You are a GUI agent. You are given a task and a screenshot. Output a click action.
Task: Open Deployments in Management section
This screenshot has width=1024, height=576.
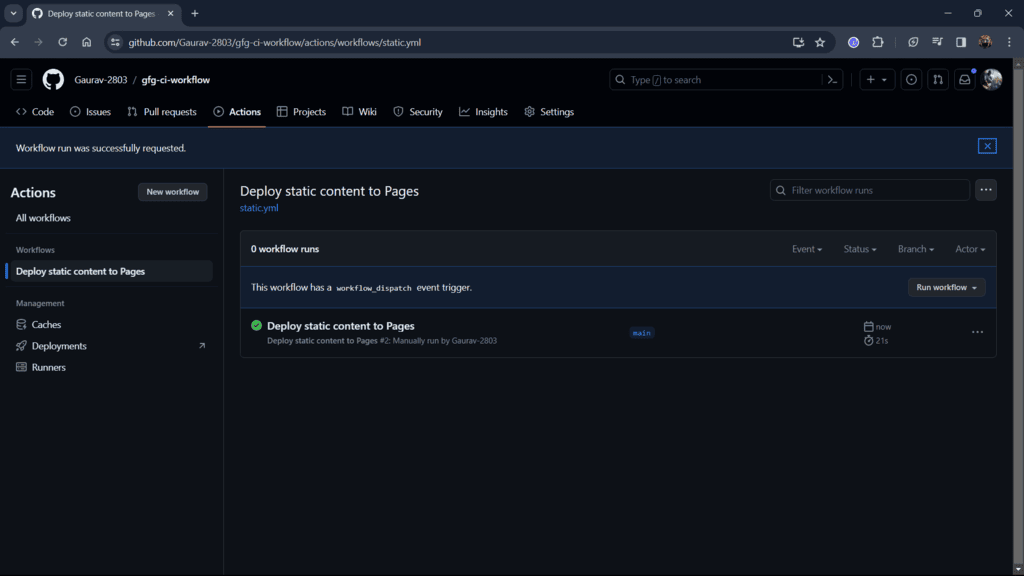click(x=59, y=346)
